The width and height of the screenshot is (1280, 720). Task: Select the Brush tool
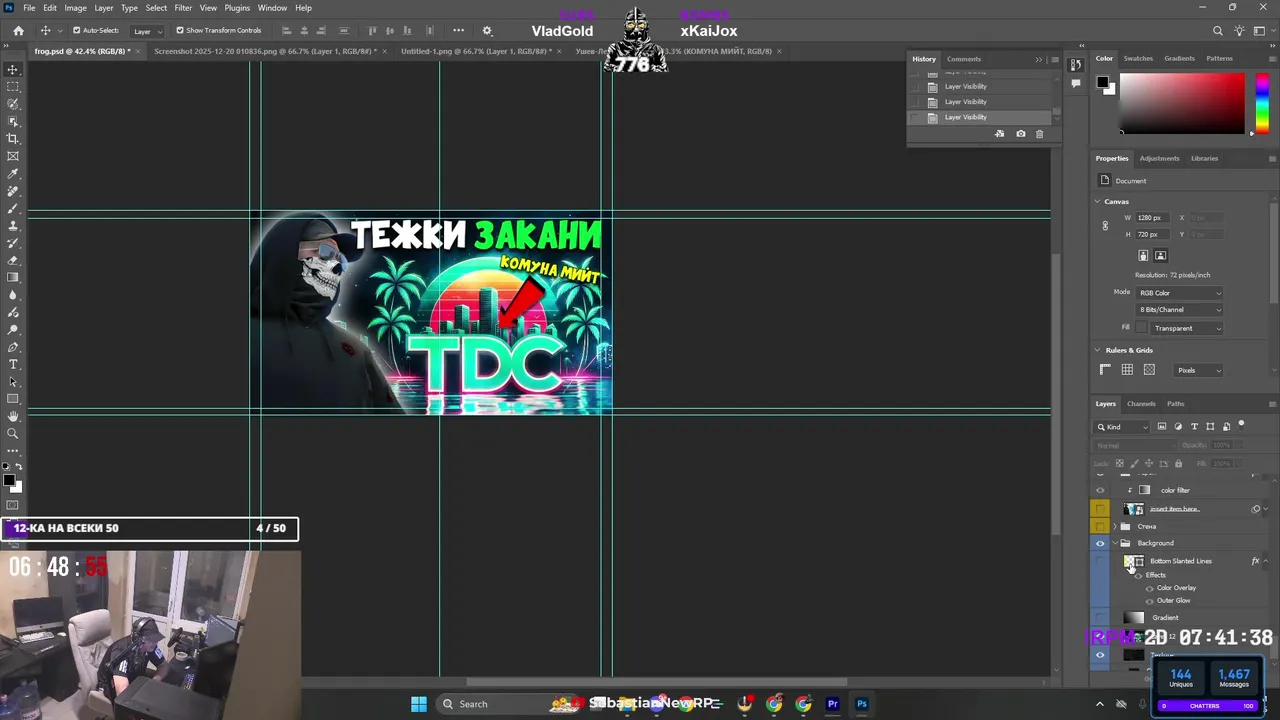pyautogui.click(x=13, y=208)
